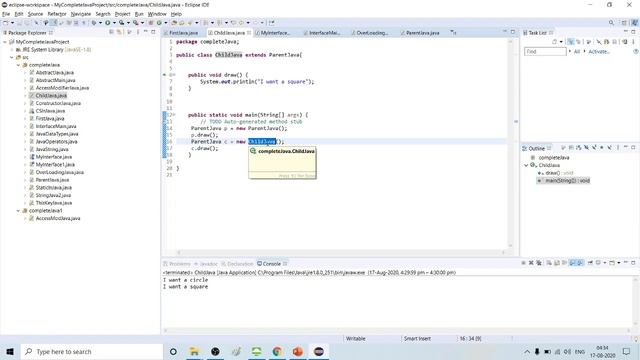Screen dimensions: 640x360
Task: Open the Navigate menu
Action: (x=81, y=14)
